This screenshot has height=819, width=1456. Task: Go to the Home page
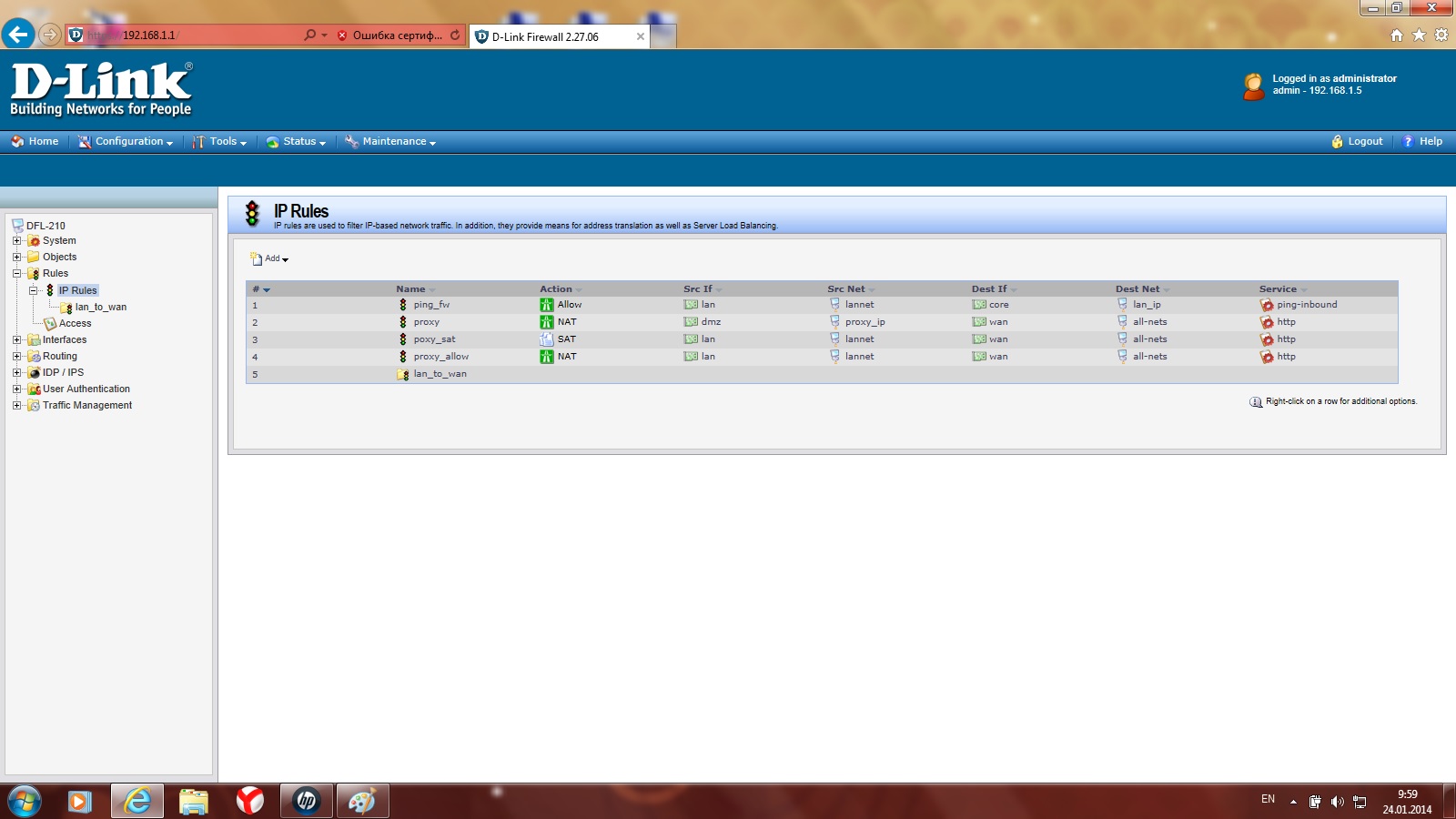(35, 141)
